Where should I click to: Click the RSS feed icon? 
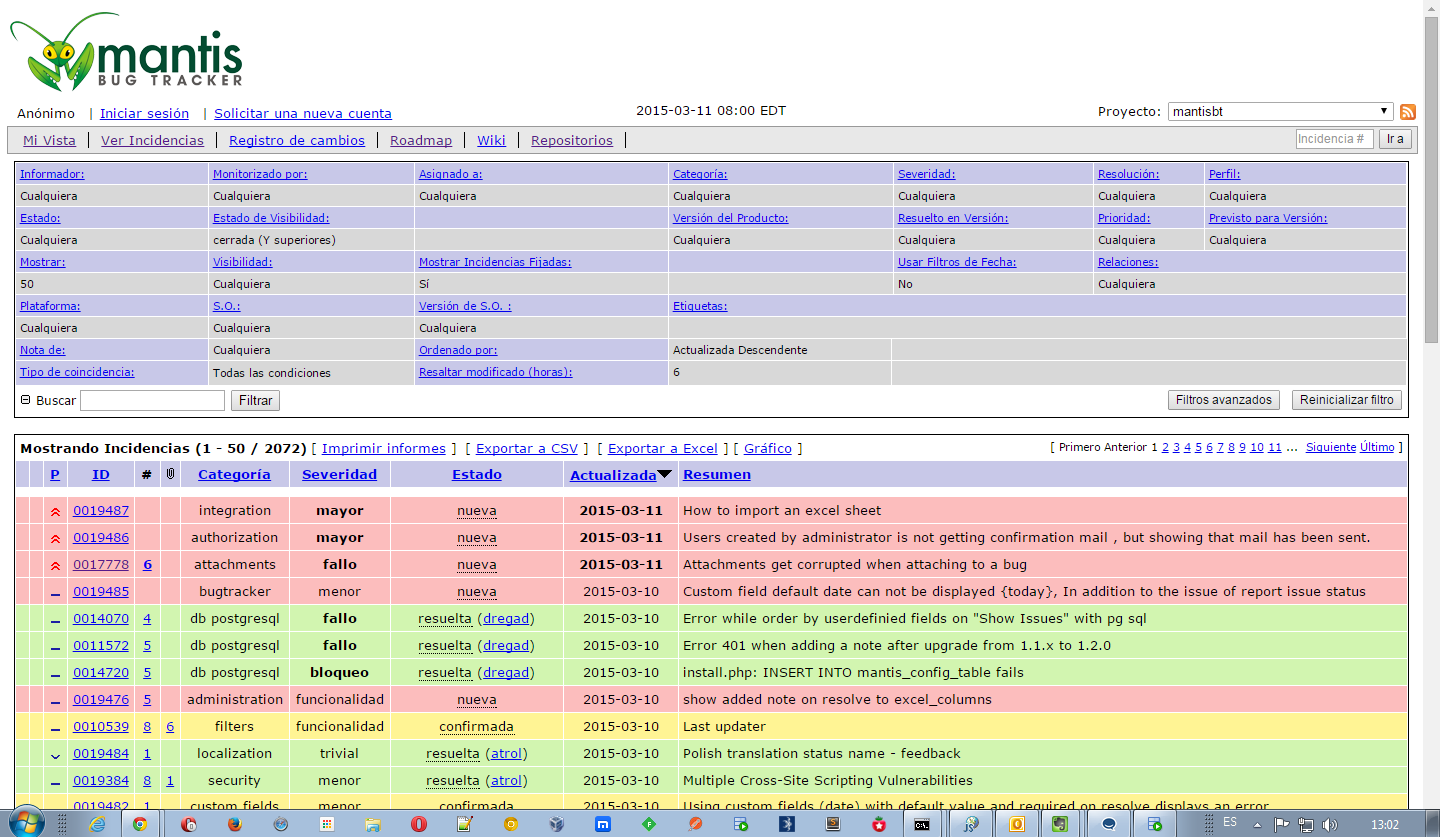tap(1407, 112)
